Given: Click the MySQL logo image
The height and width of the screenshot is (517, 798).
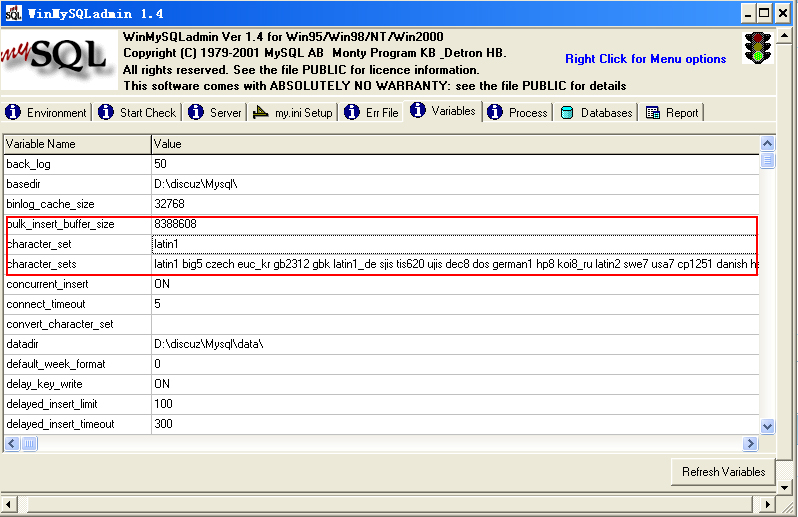Looking at the screenshot, I should tap(60, 60).
